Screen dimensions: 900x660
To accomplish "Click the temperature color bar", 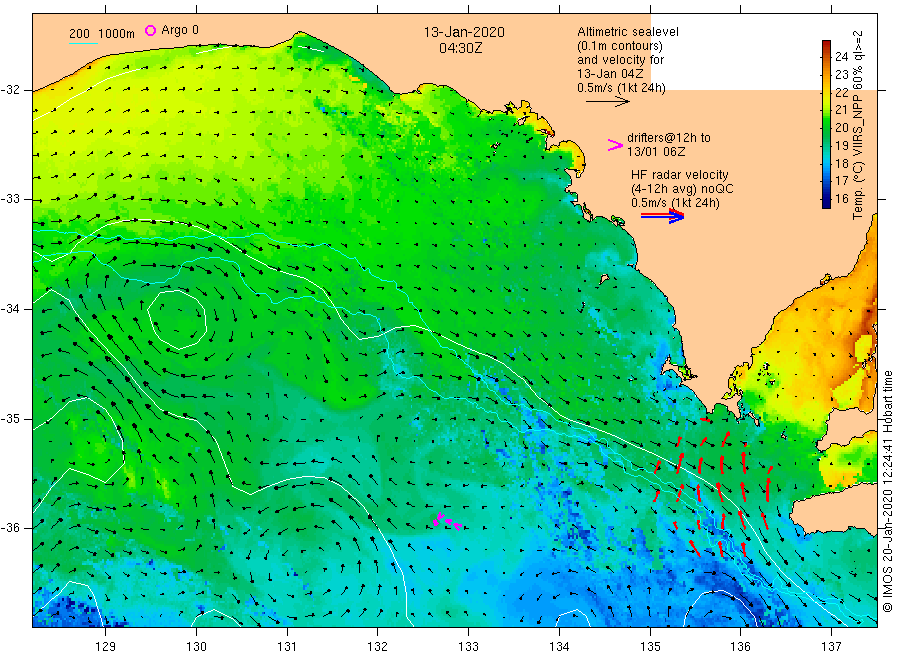I will pos(826,124).
